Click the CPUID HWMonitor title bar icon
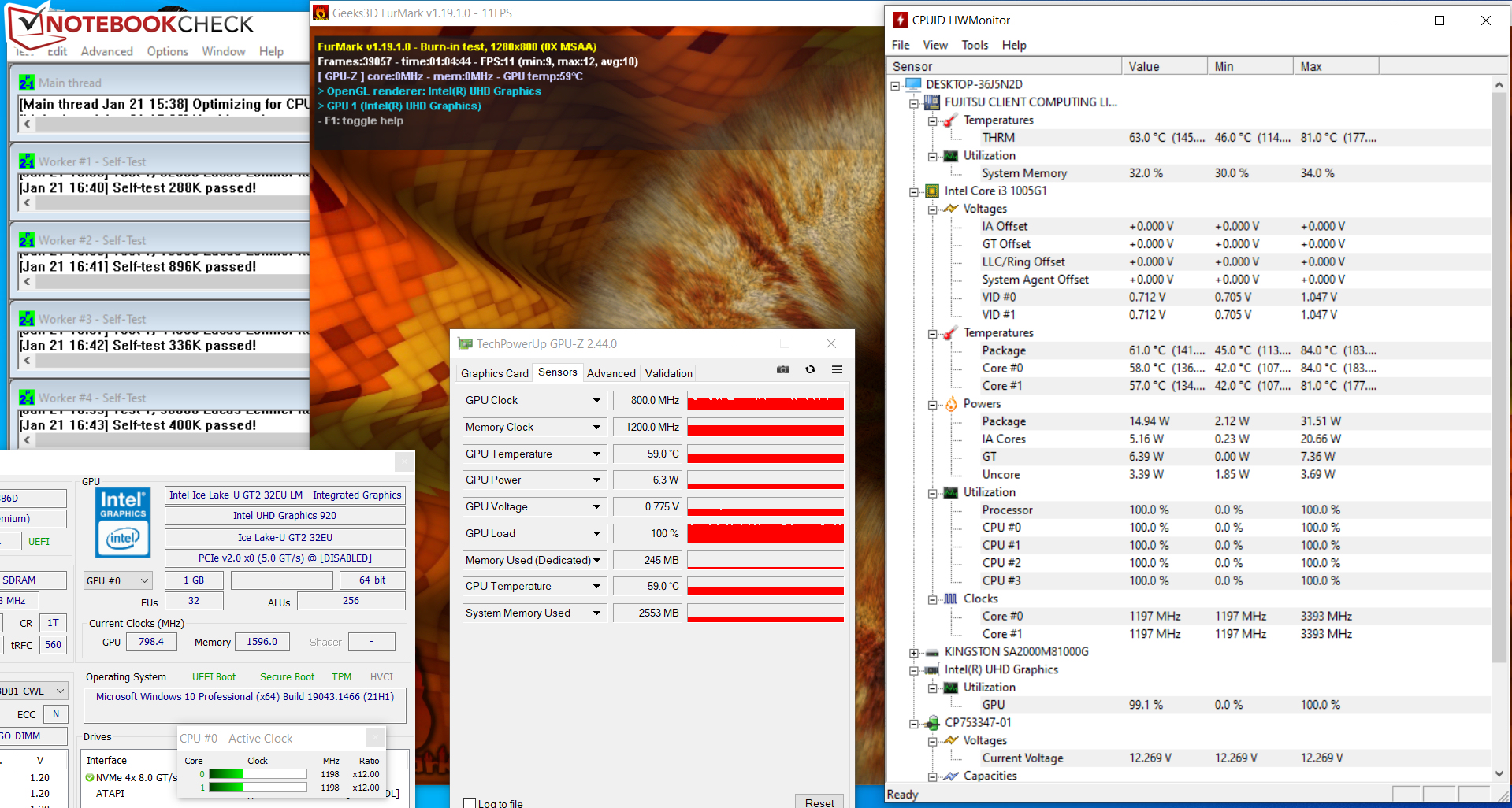 [x=900, y=20]
